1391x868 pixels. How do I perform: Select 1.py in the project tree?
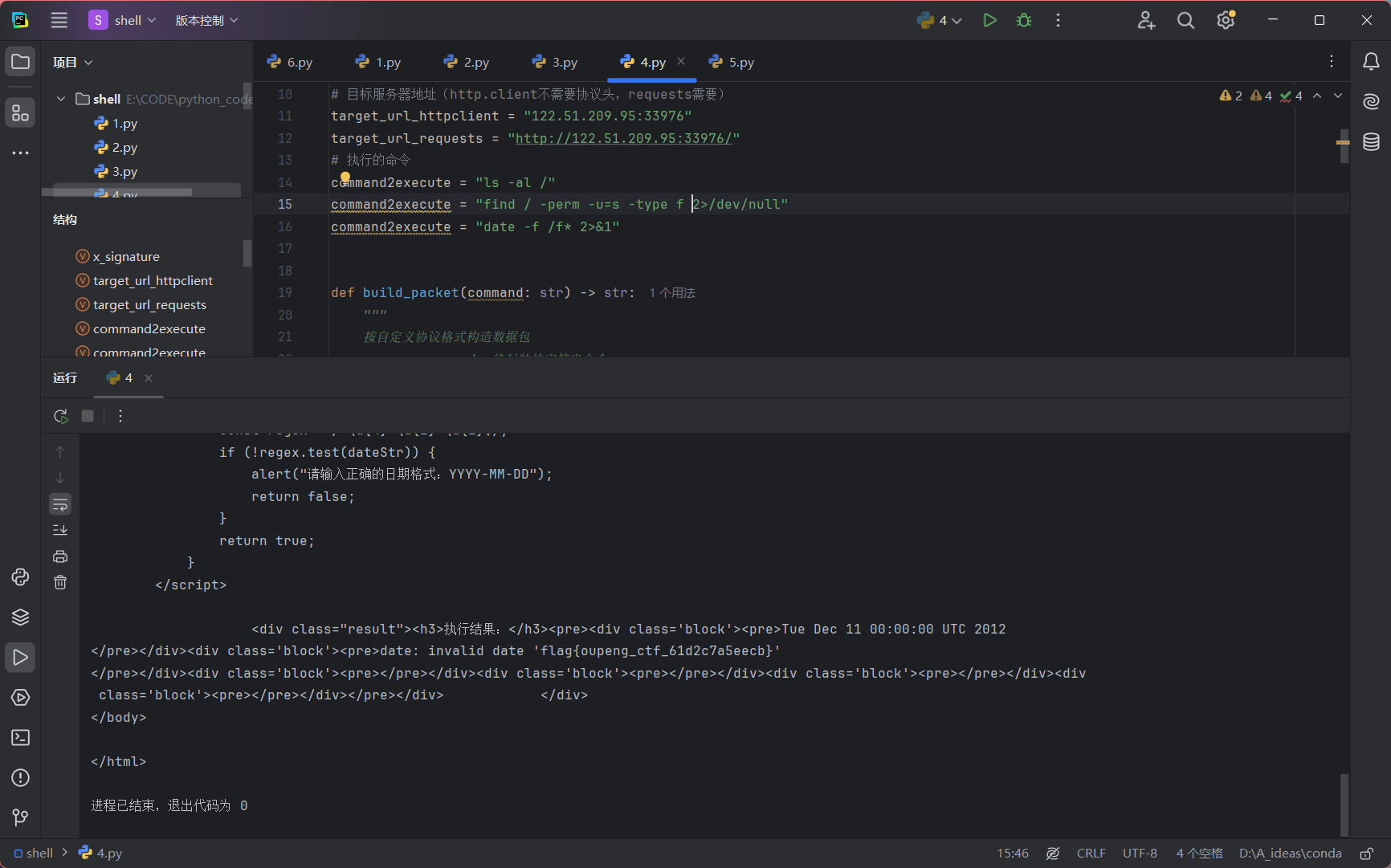[116, 123]
